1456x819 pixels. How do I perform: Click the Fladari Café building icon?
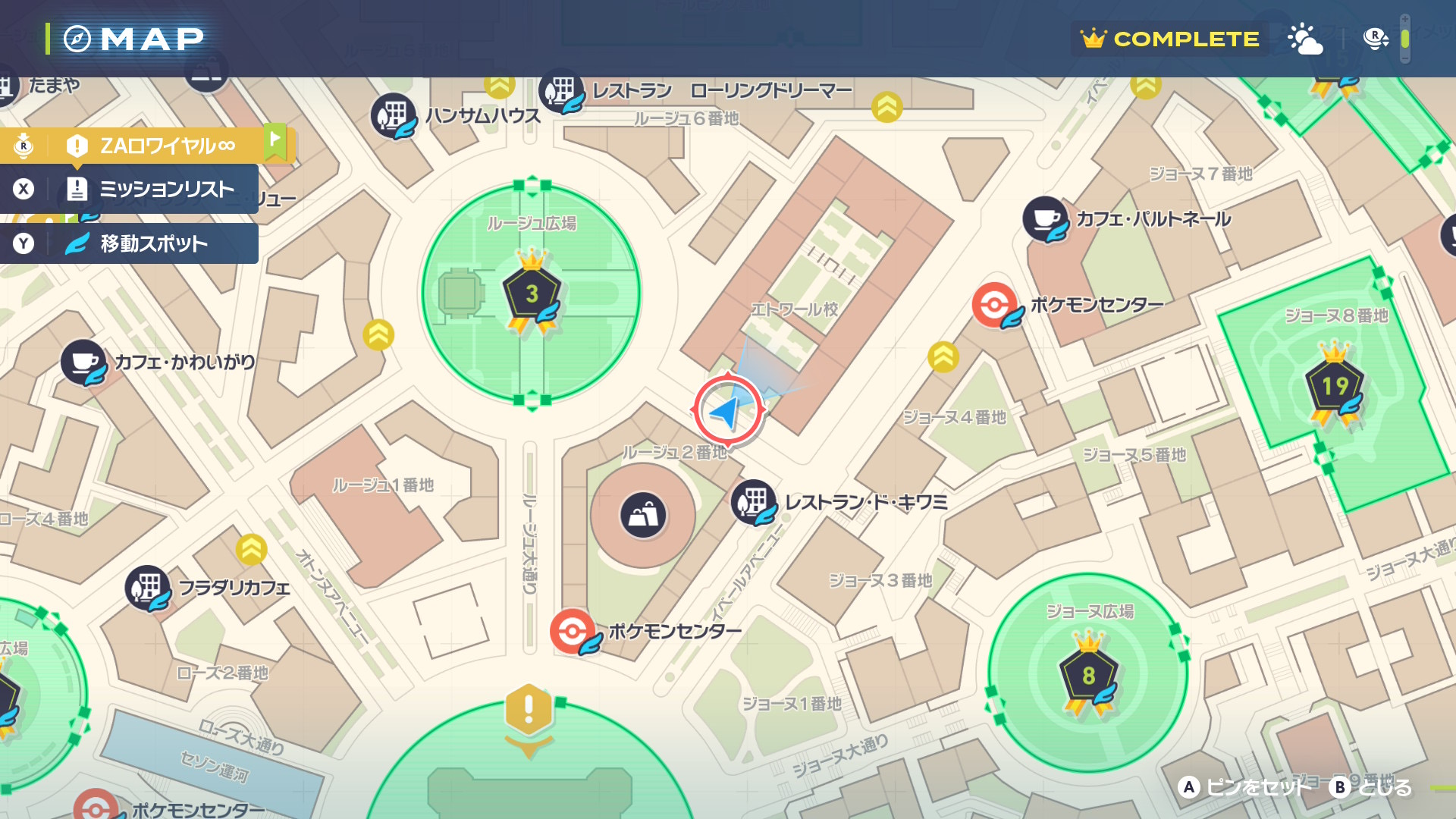click(147, 588)
